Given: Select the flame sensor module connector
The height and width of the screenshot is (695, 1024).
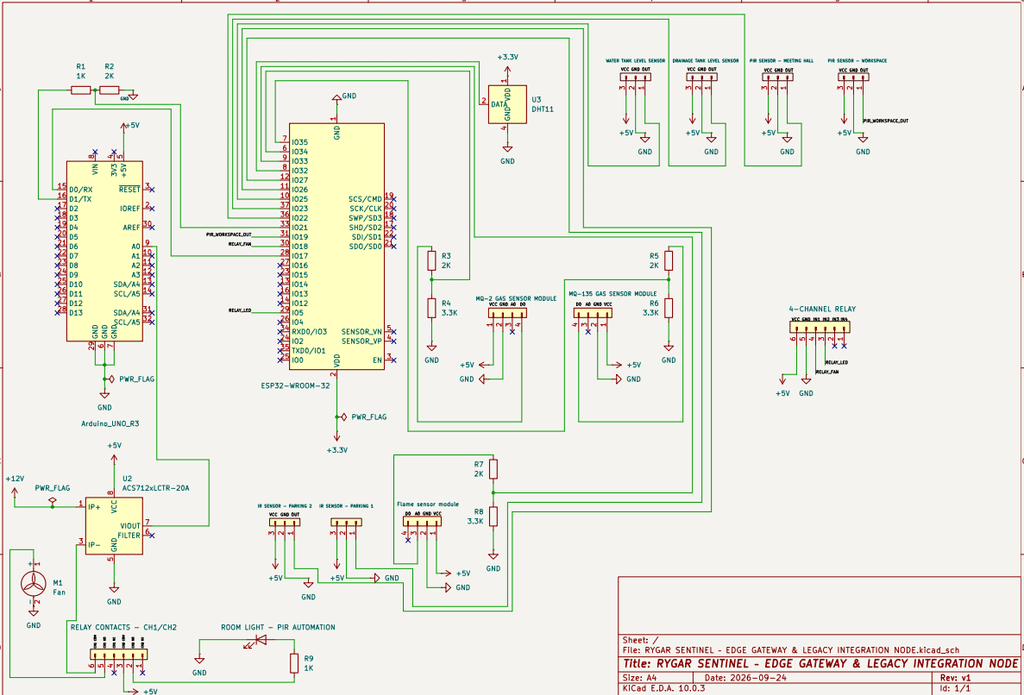Looking at the screenshot, I should (422, 522).
